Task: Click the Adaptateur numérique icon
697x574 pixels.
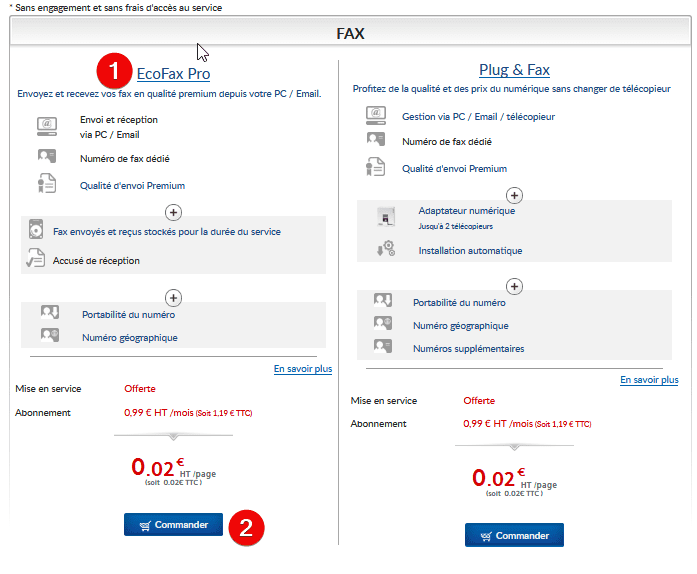Action: pyautogui.click(x=385, y=217)
